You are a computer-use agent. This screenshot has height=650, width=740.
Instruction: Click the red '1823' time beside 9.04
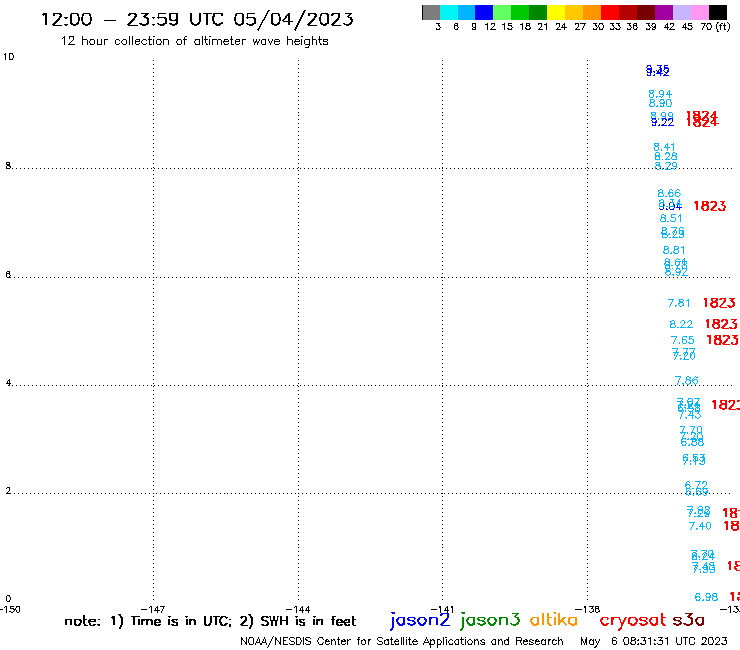[709, 206]
